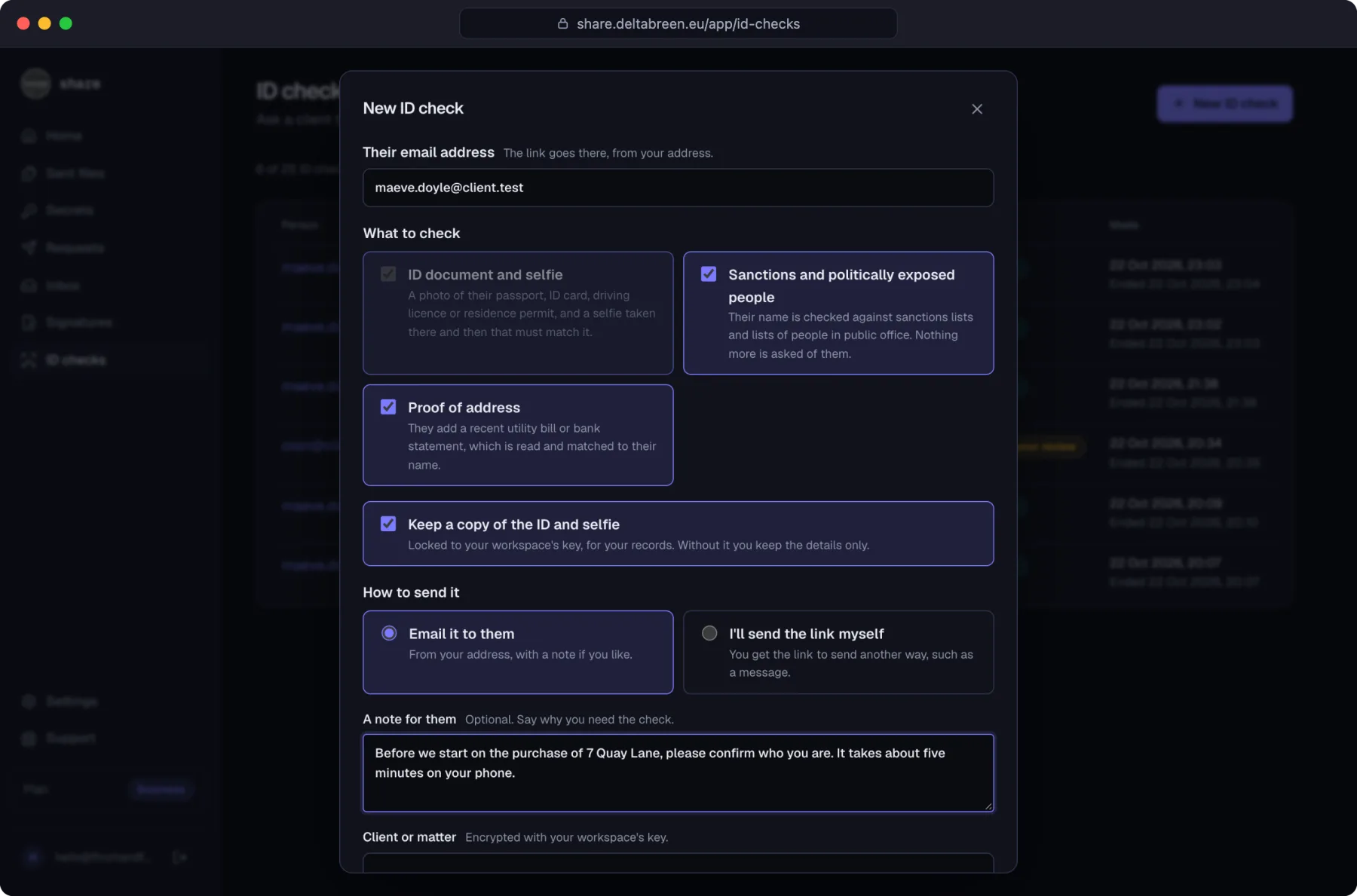Click the description starting "Their name is checked against sanctions lists"
This screenshot has width=1357, height=896.
click(x=850, y=335)
